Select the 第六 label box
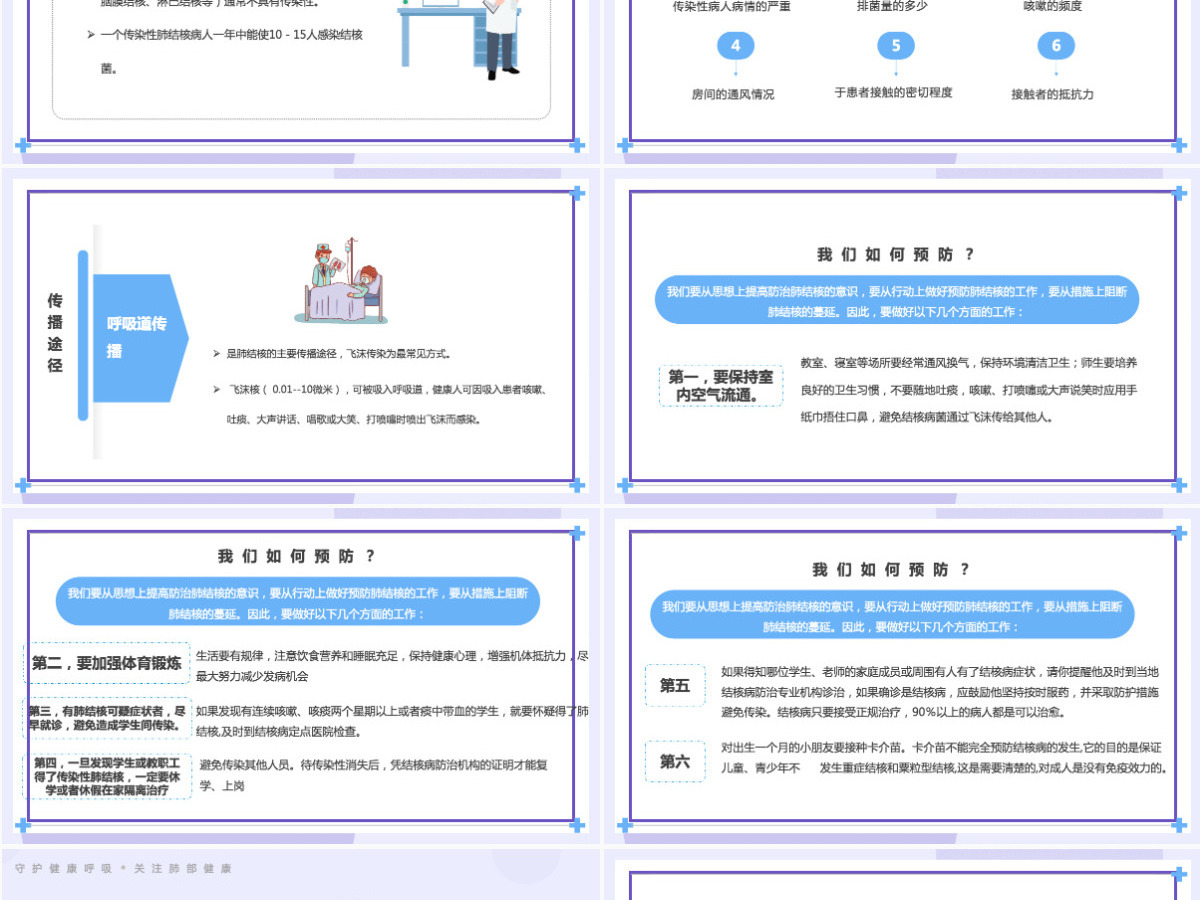The height and width of the screenshot is (900, 1200). 675,762
